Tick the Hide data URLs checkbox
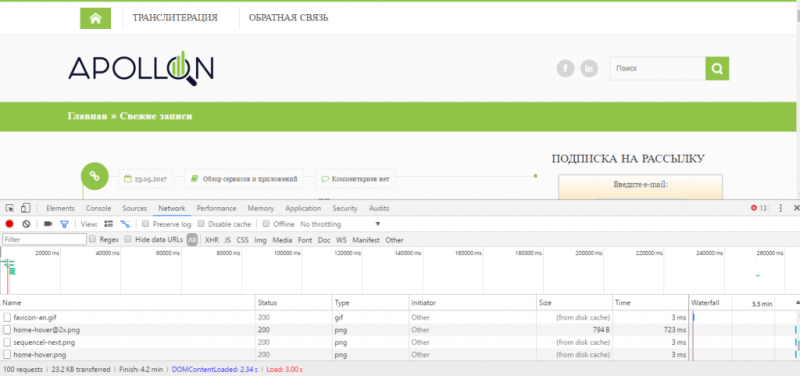800x376 pixels. click(128, 239)
